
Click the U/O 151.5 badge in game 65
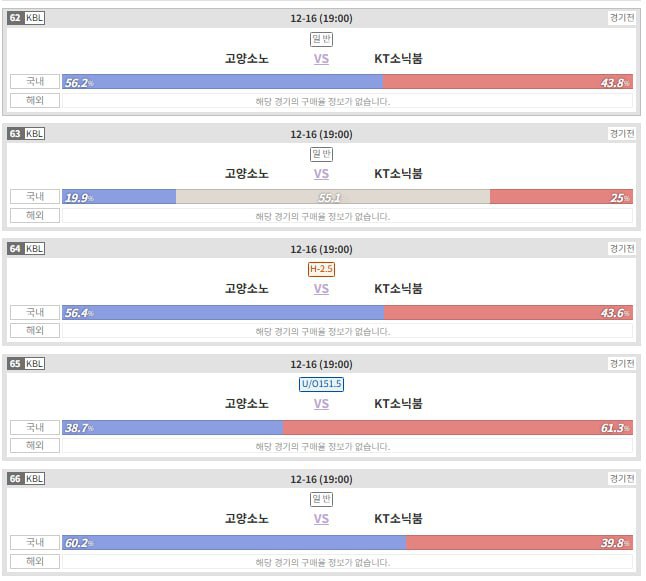(321, 384)
